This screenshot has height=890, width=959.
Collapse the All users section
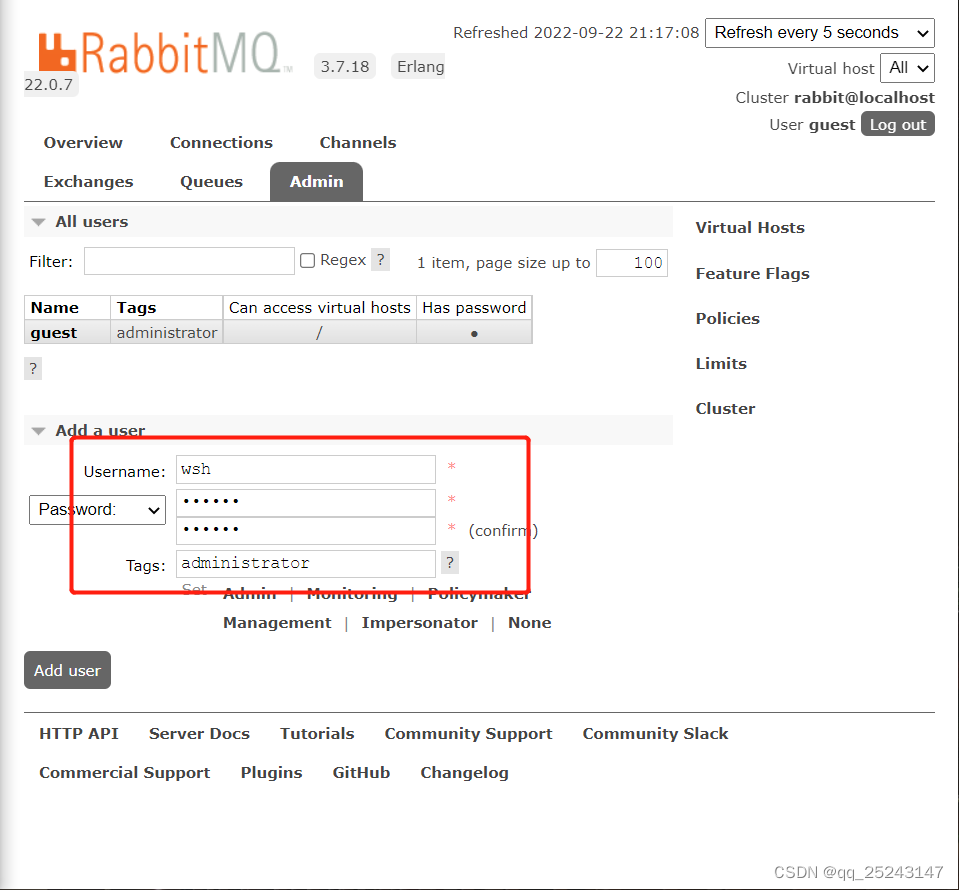tap(38, 221)
